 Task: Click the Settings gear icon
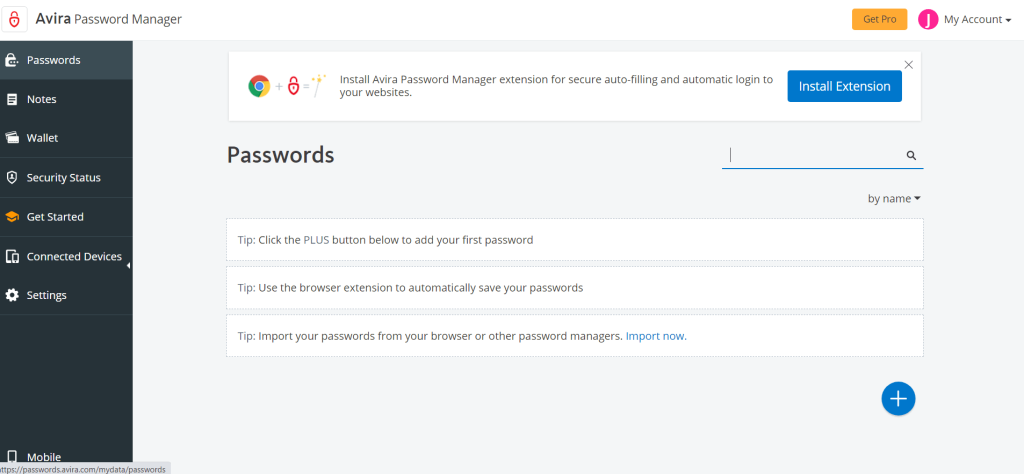click(x=11, y=295)
